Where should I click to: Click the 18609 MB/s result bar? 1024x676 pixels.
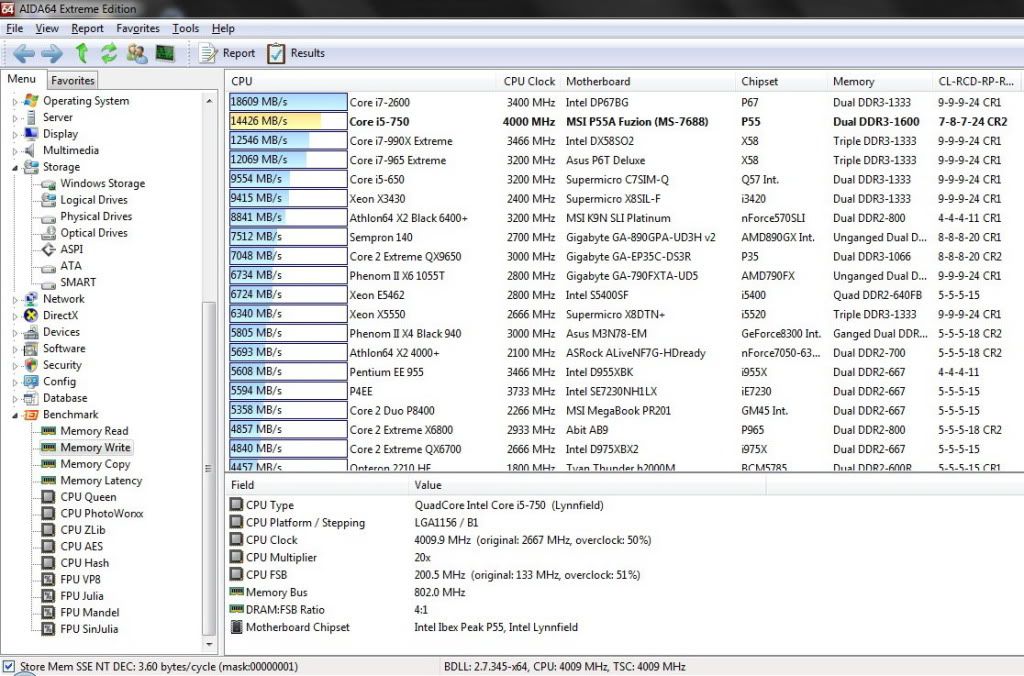(x=288, y=102)
